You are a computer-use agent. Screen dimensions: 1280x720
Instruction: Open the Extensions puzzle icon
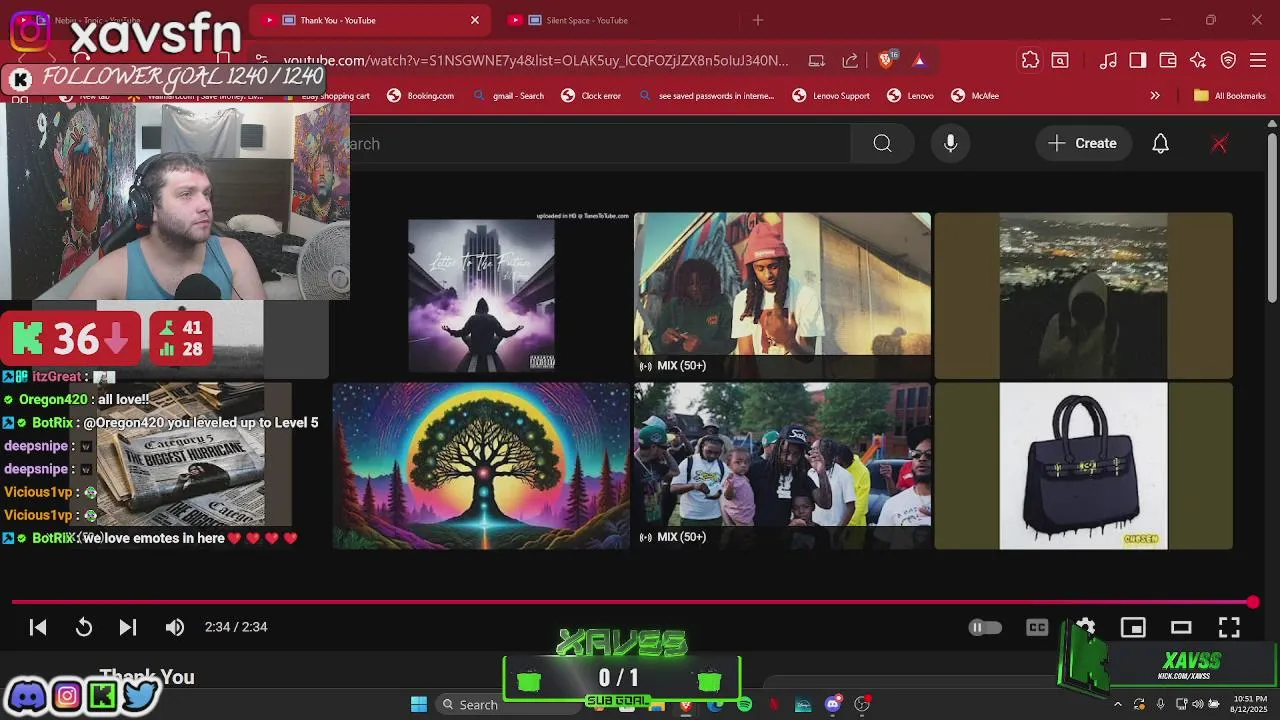(1030, 61)
